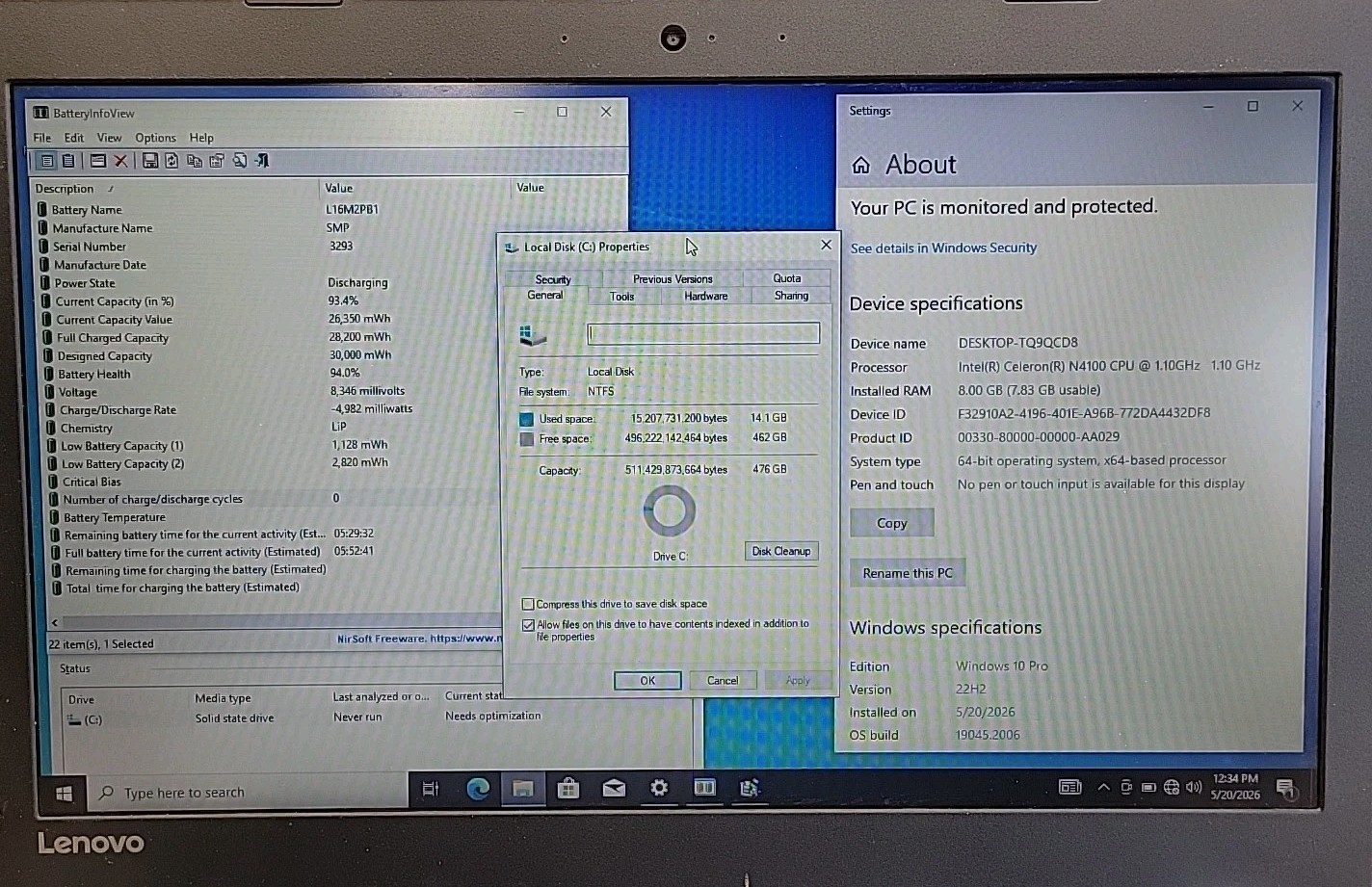Image resolution: width=1372 pixels, height=887 pixels.
Task: Open the Options menu in BatteryInfoView
Action: coord(155,138)
